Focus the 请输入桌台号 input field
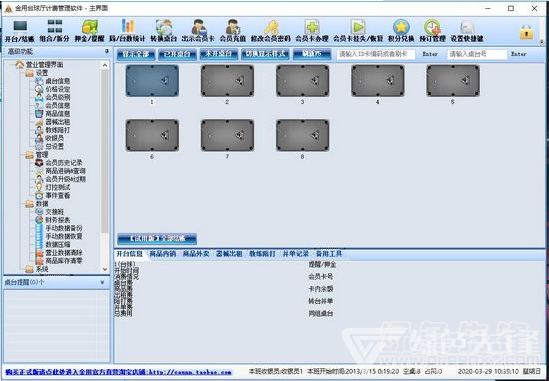 tap(477, 54)
